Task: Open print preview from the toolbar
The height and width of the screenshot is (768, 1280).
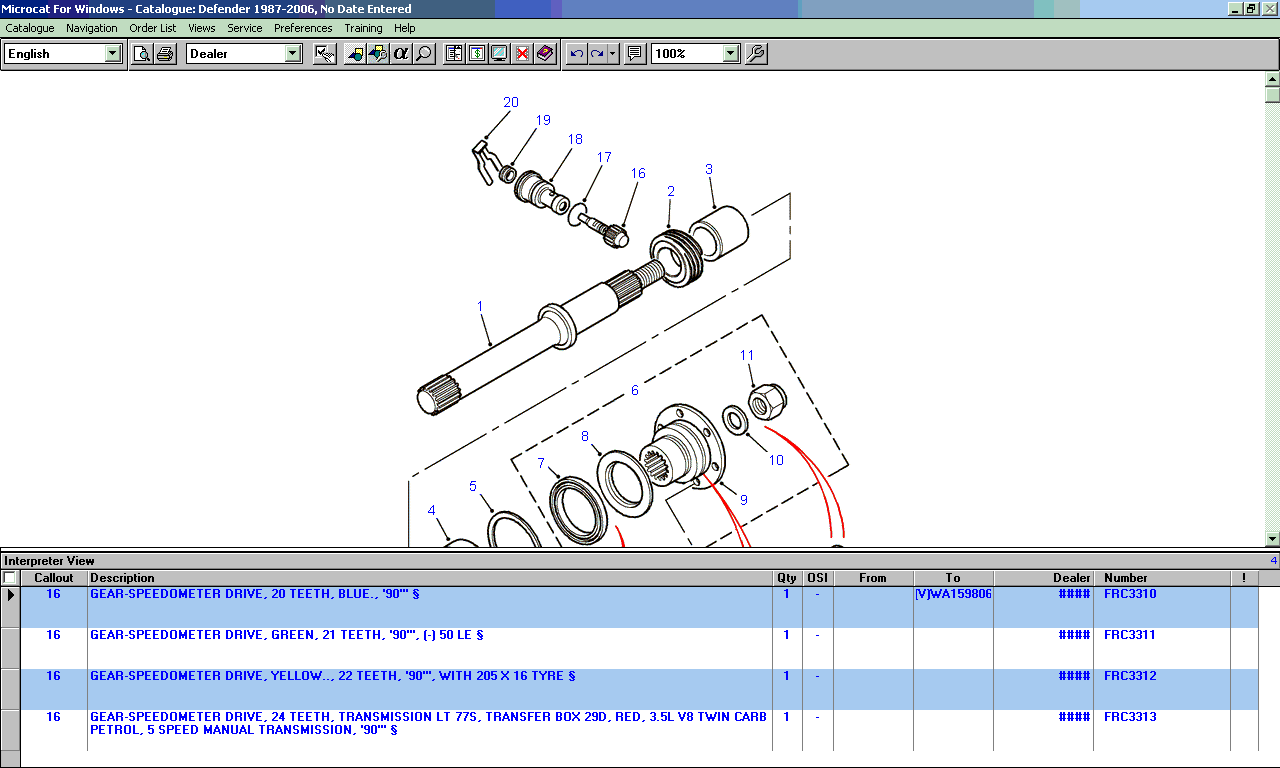Action: pos(142,54)
